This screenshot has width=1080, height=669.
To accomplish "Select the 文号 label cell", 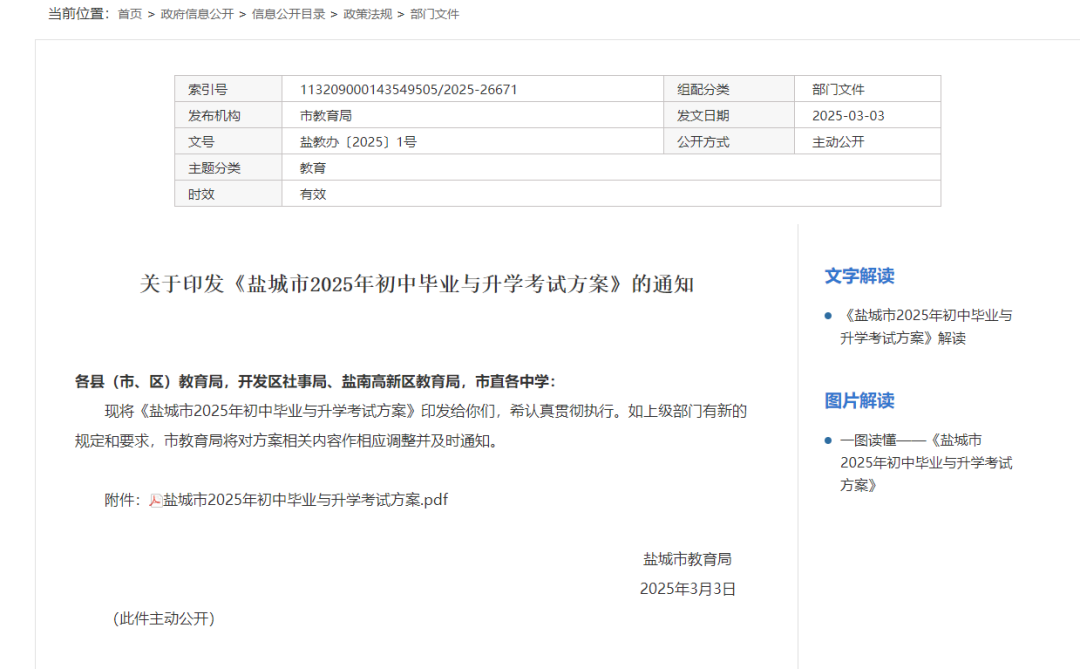I will coord(228,141).
